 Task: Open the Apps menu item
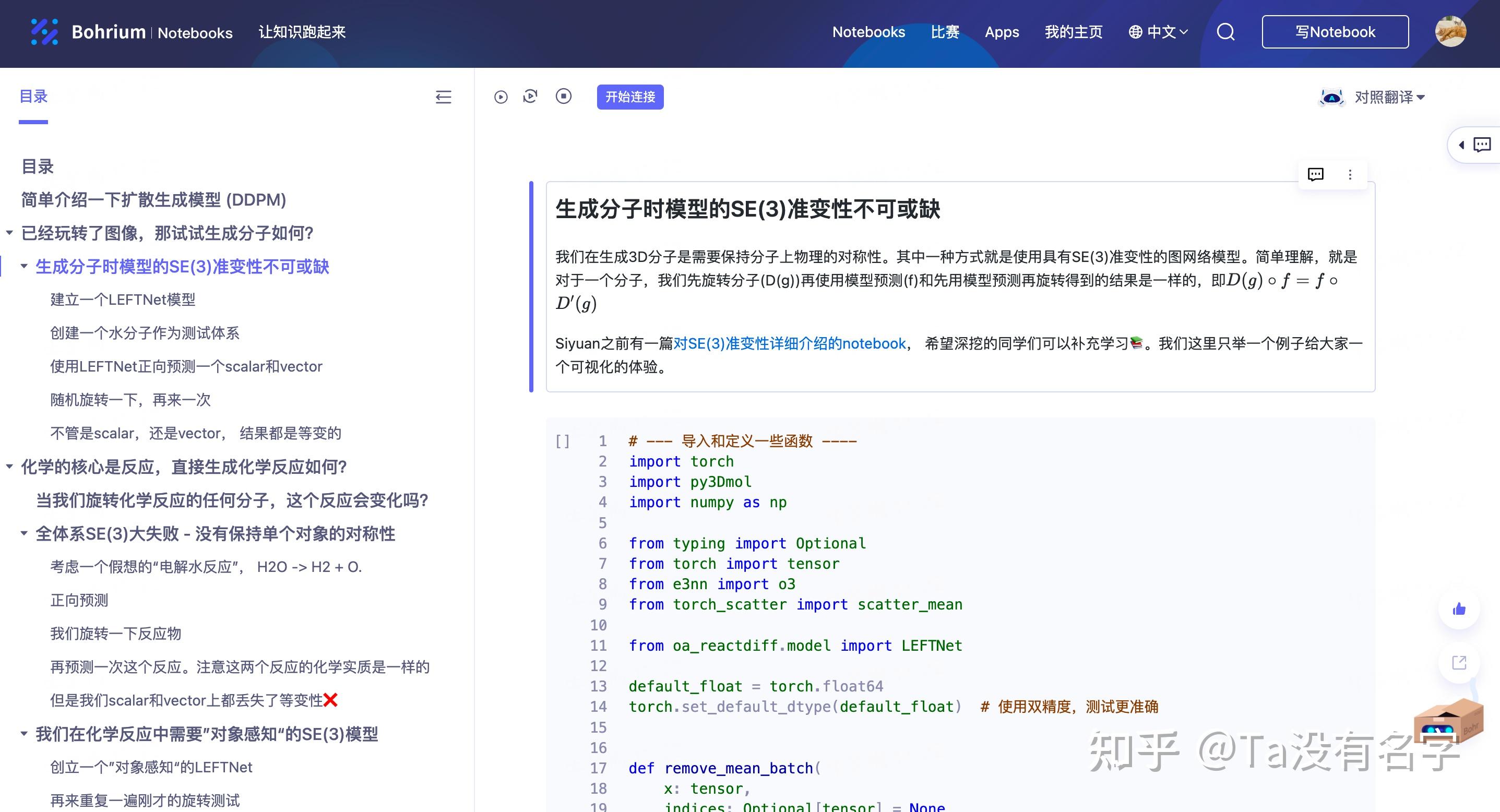click(x=1002, y=32)
